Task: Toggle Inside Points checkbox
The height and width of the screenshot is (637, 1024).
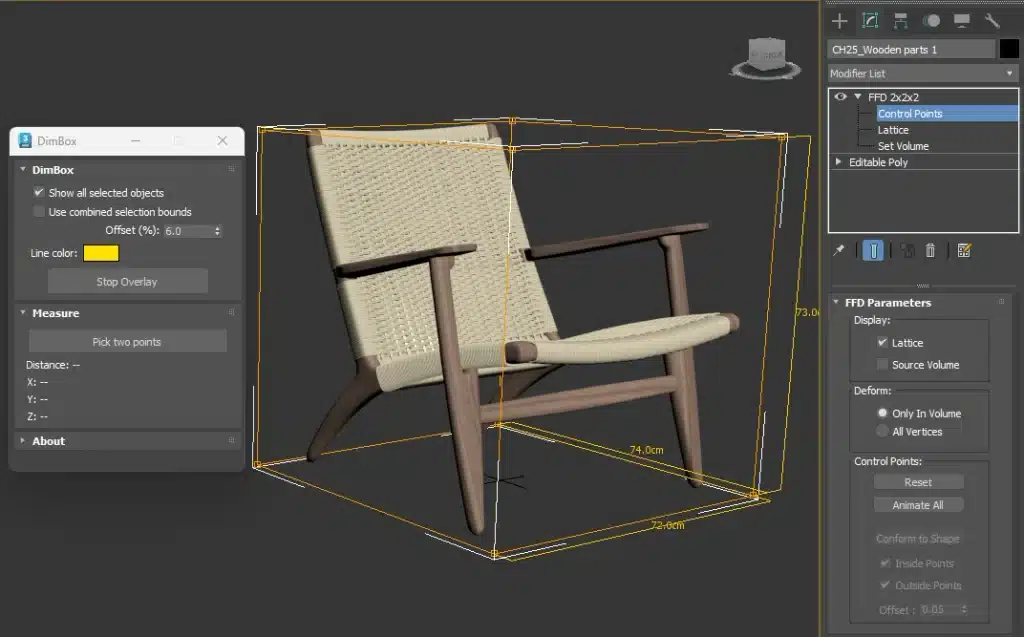Action: tap(886, 563)
